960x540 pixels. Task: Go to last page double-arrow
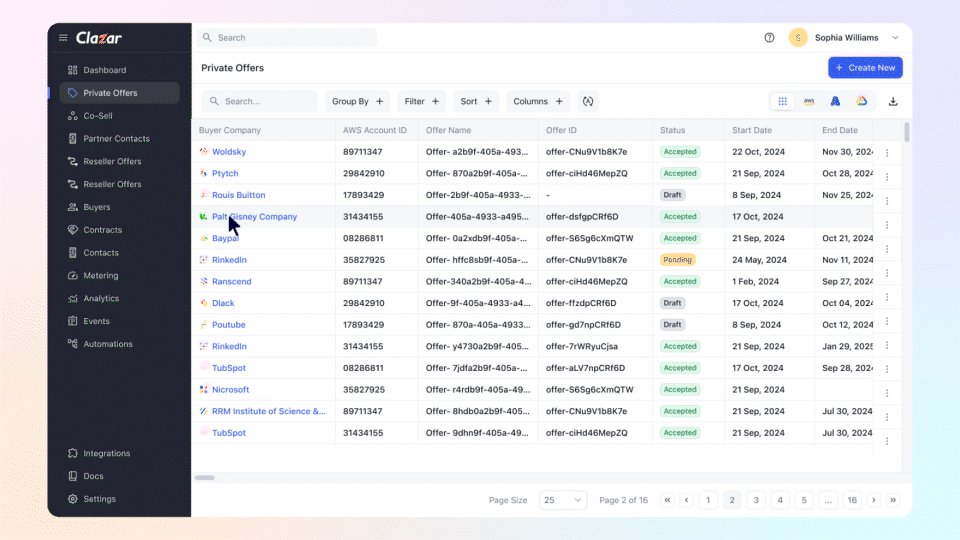pos(893,500)
